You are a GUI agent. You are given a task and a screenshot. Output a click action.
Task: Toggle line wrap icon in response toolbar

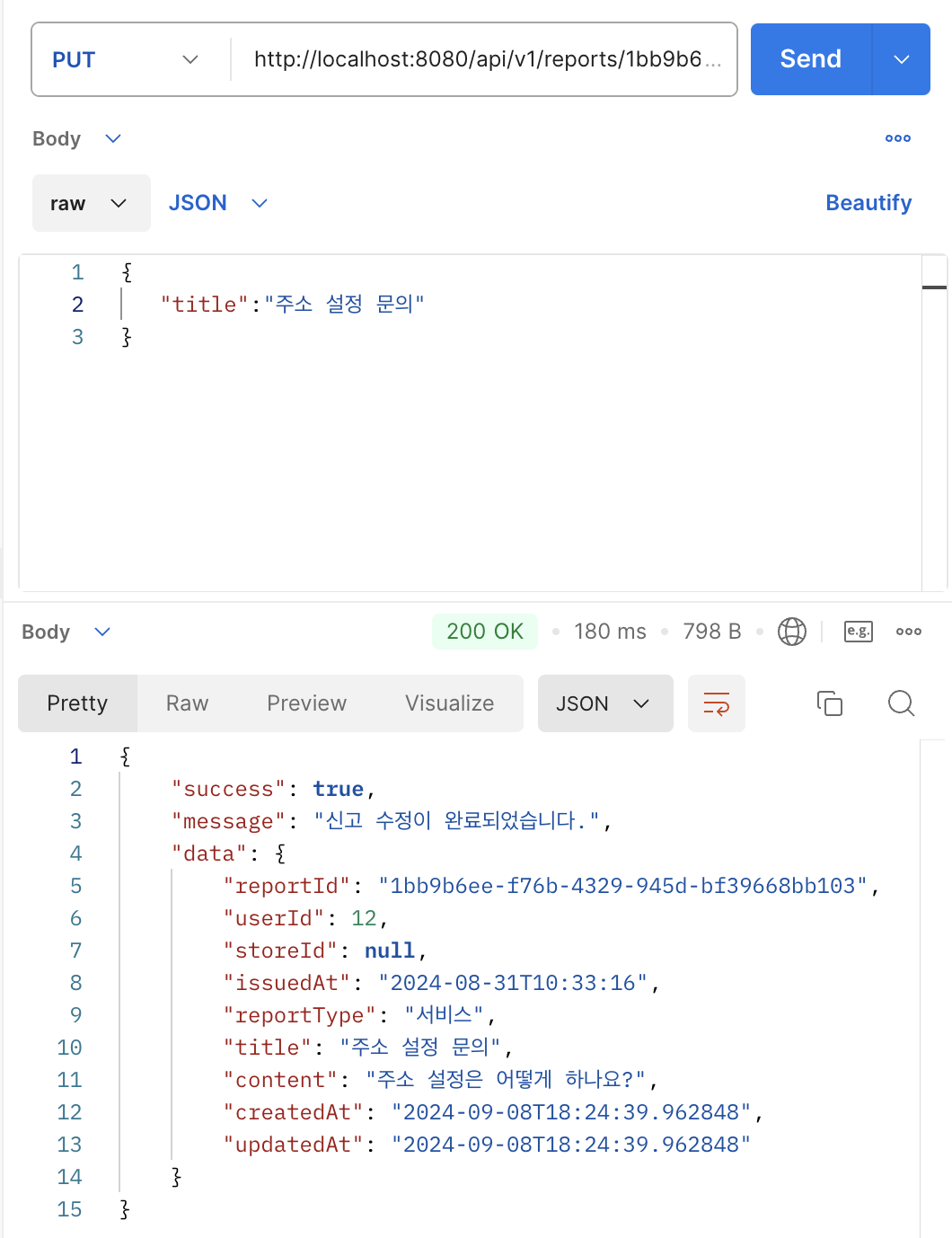tap(716, 703)
